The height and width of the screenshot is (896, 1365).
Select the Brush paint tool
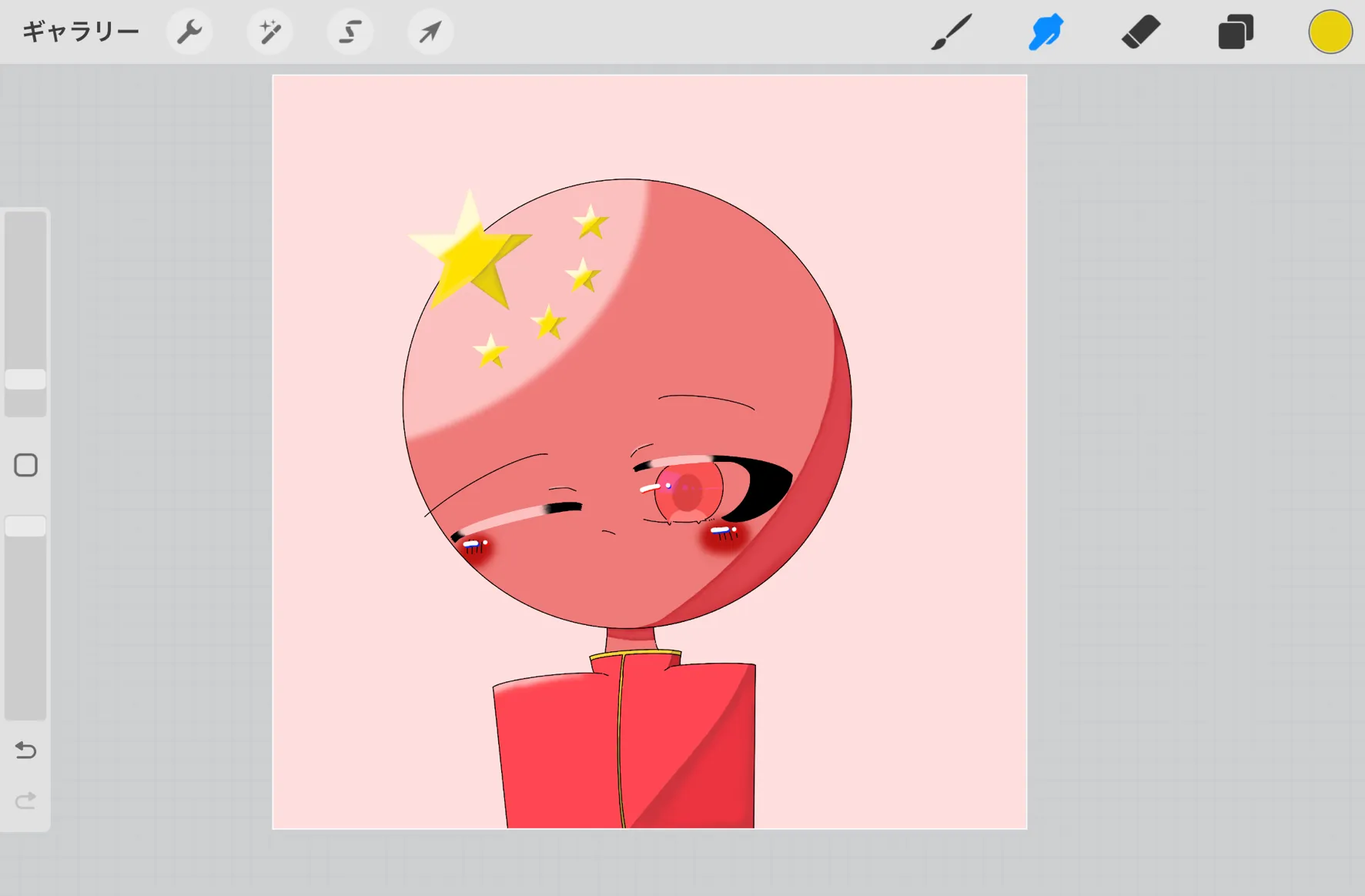pyautogui.click(x=951, y=32)
